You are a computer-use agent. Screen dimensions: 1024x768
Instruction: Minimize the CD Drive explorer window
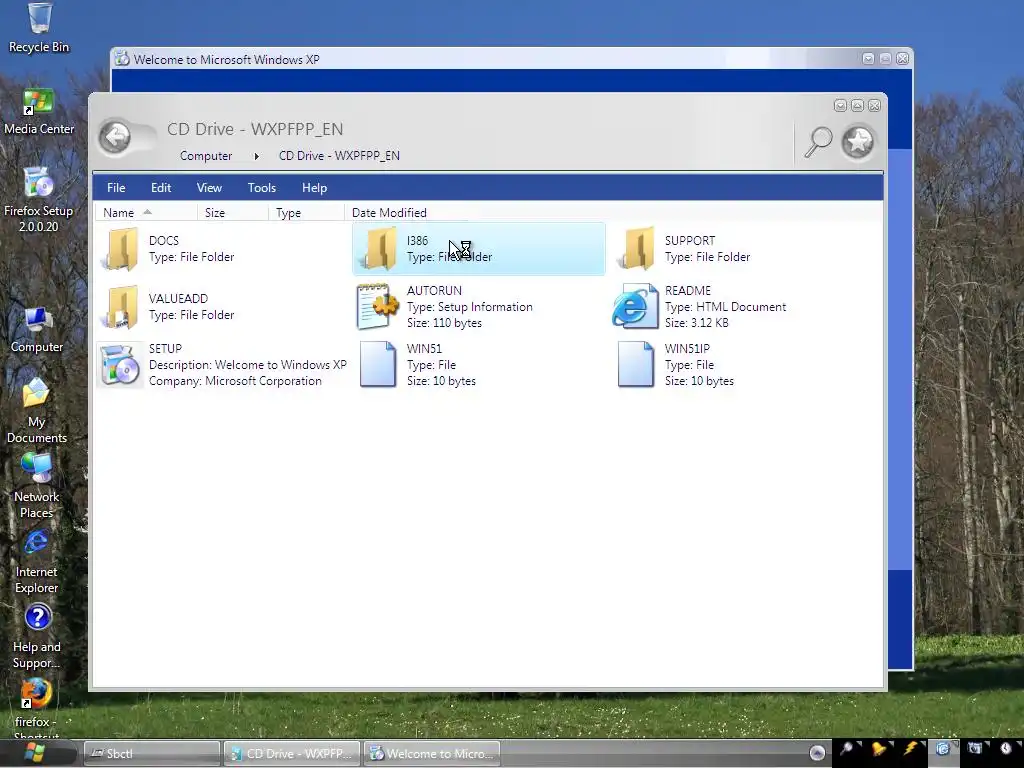click(x=840, y=106)
